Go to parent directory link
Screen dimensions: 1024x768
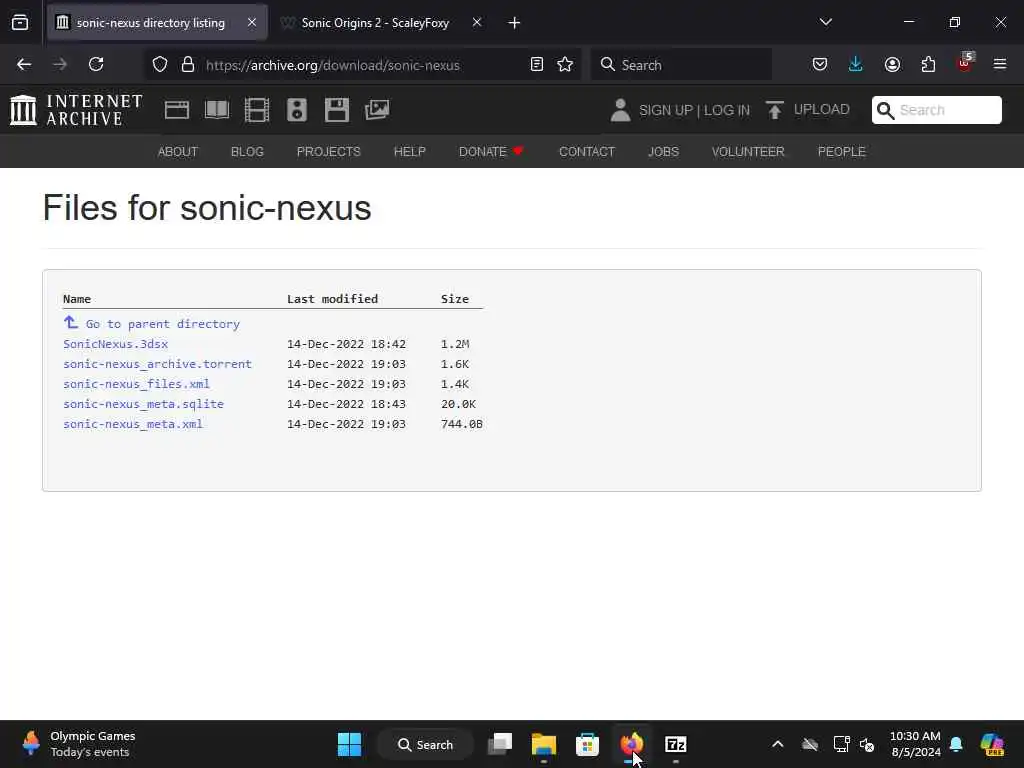tap(163, 324)
